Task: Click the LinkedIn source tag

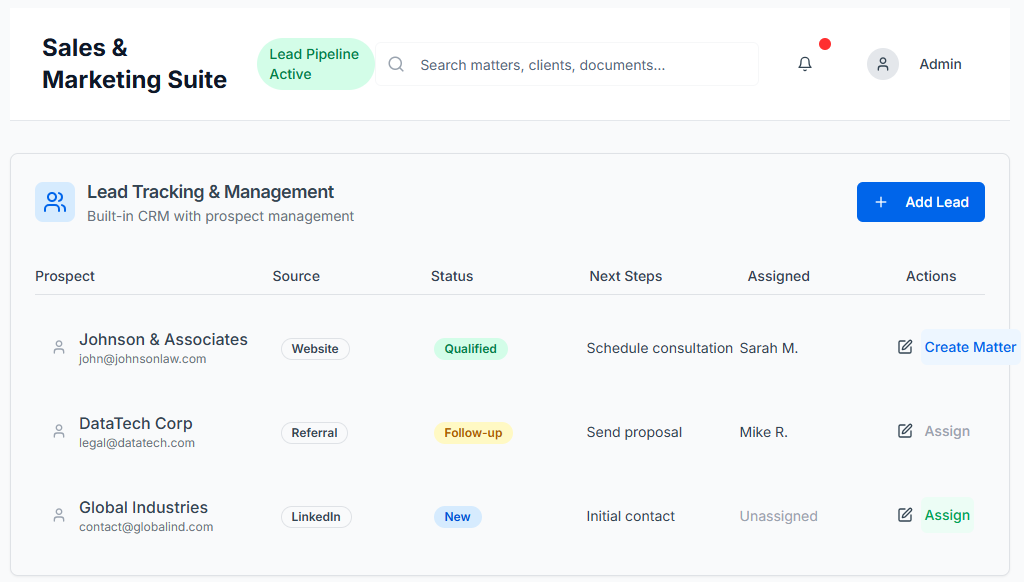Action: pos(316,517)
